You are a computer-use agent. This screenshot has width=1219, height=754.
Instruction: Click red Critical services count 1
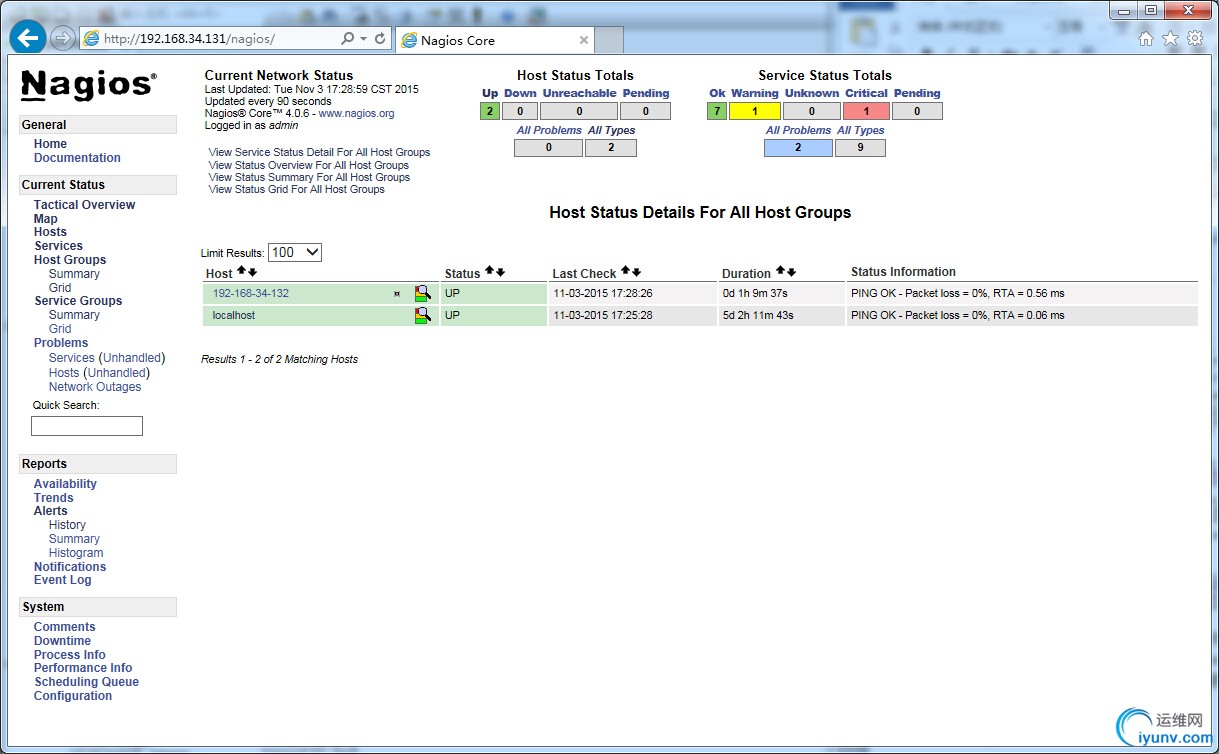click(866, 111)
